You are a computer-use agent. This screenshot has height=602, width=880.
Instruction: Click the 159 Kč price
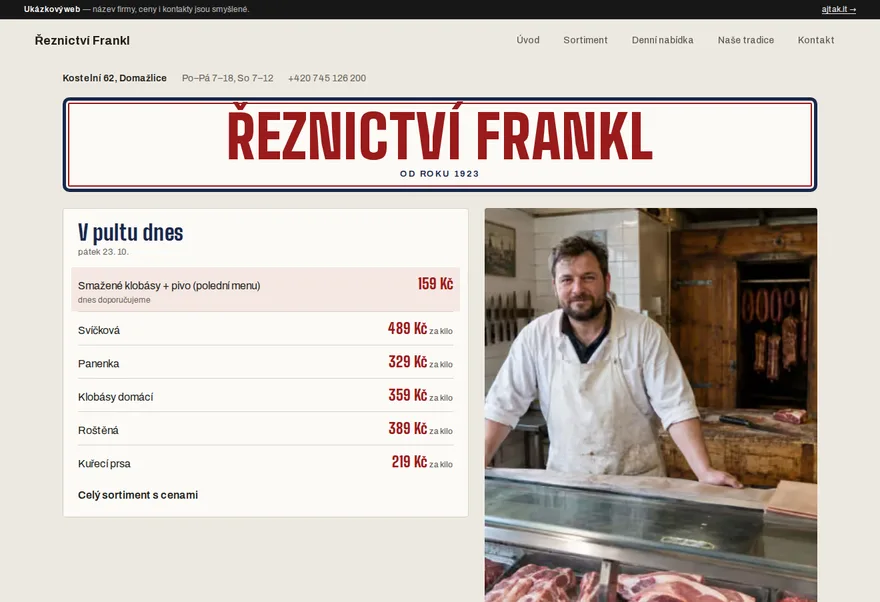(x=435, y=284)
